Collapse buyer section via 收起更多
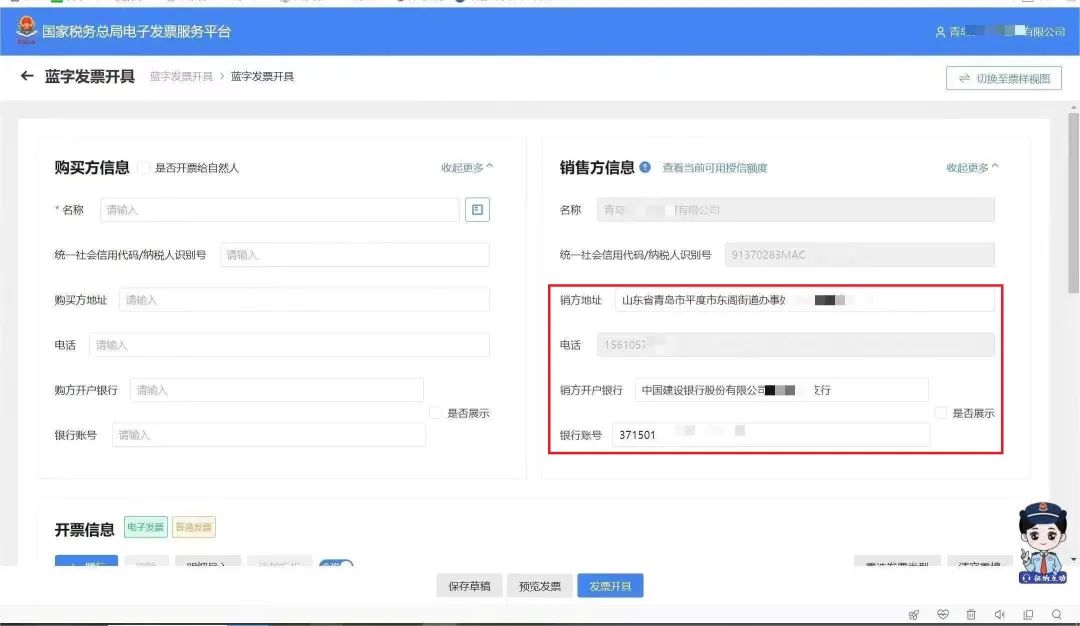The height and width of the screenshot is (626, 1080). [467, 167]
